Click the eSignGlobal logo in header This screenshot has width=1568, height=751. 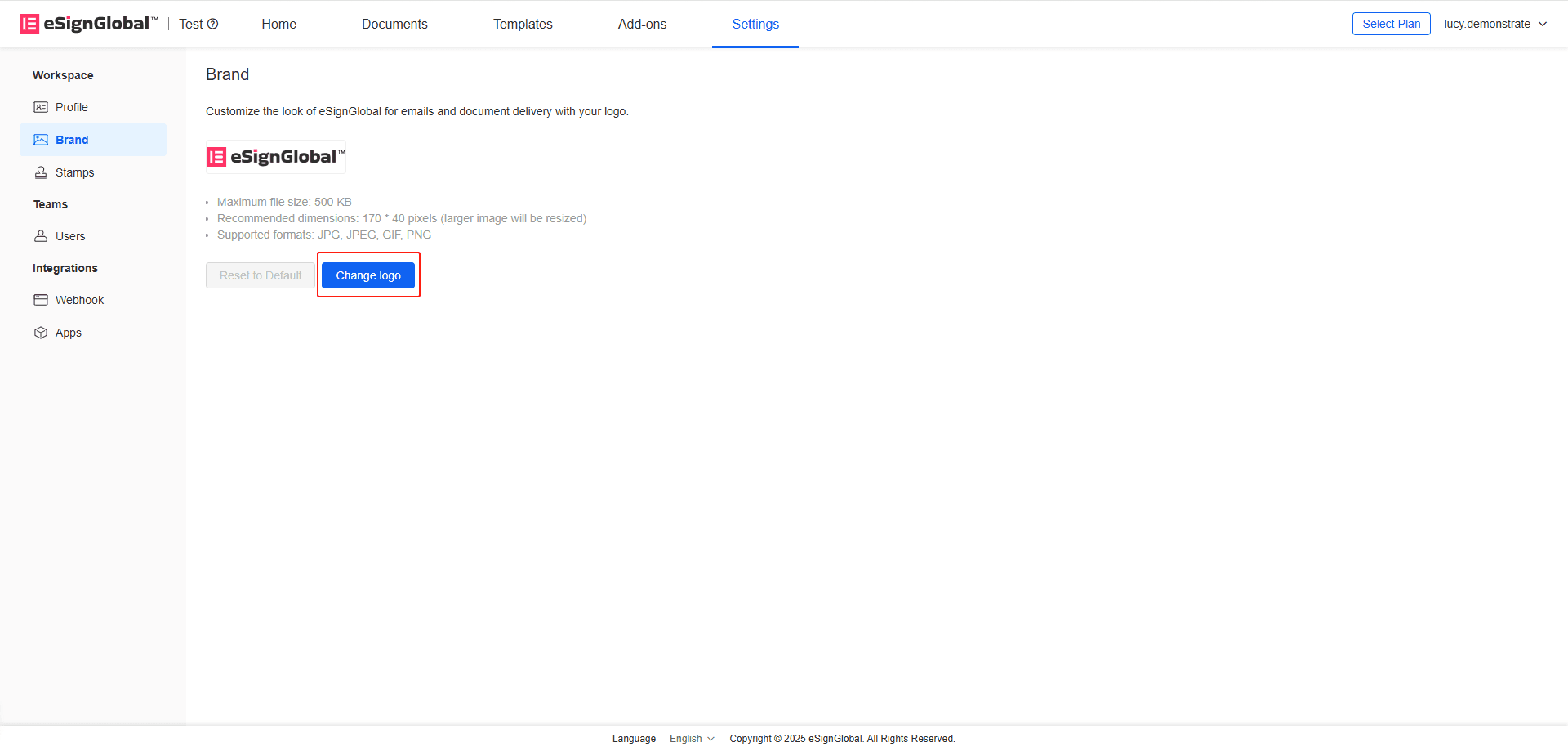[88, 24]
